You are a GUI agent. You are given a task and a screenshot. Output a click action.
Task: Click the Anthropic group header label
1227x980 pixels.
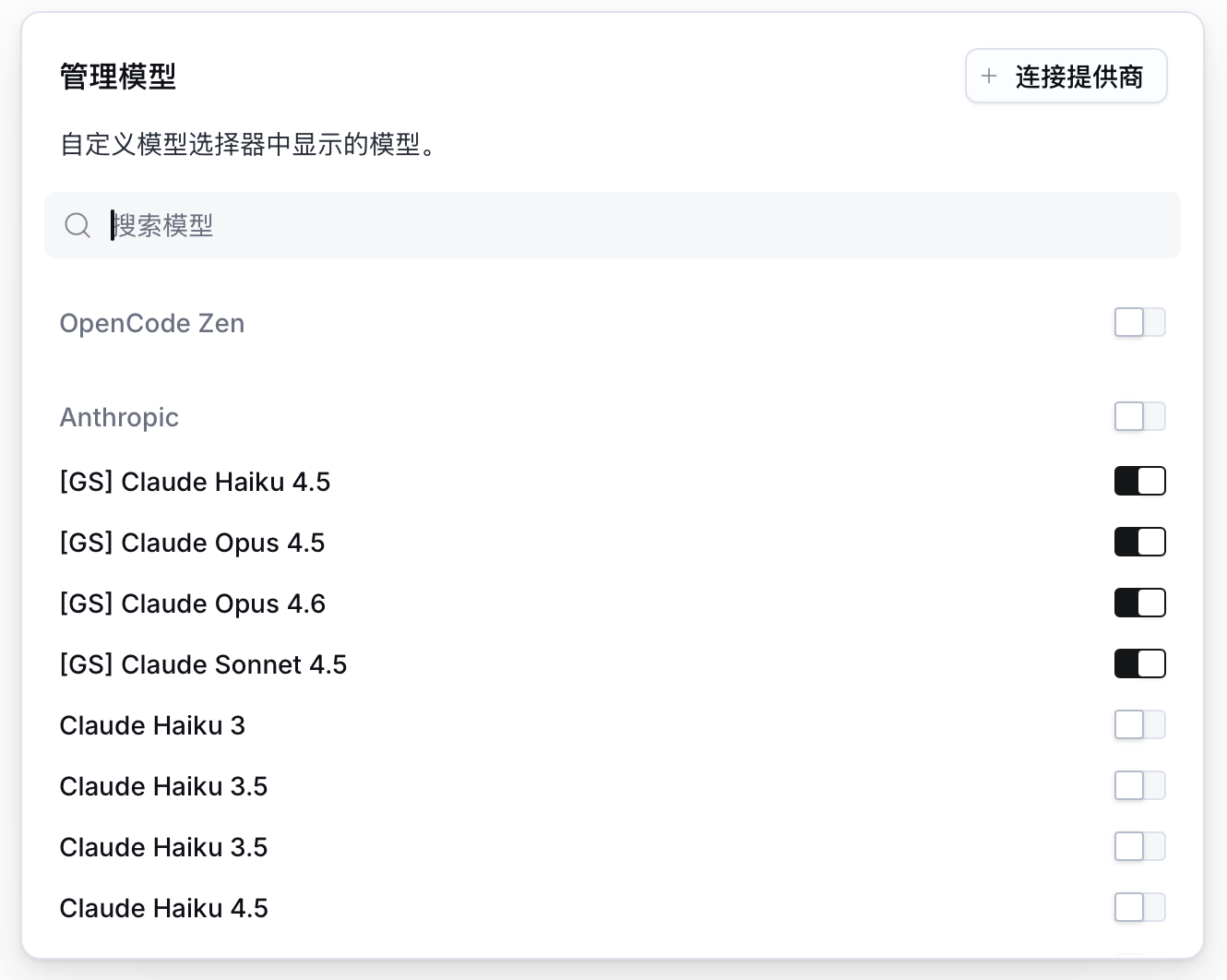tap(119, 417)
